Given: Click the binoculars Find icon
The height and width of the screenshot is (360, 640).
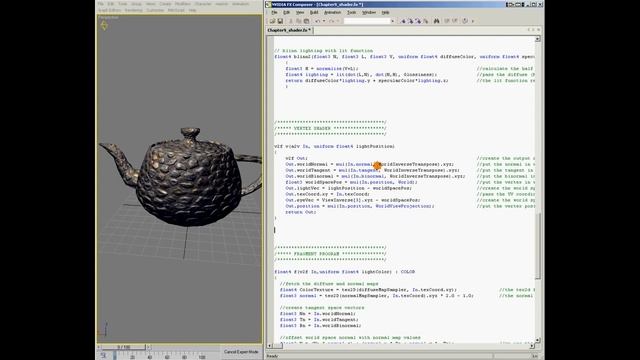Looking at the screenshot, I should point(436,21).
